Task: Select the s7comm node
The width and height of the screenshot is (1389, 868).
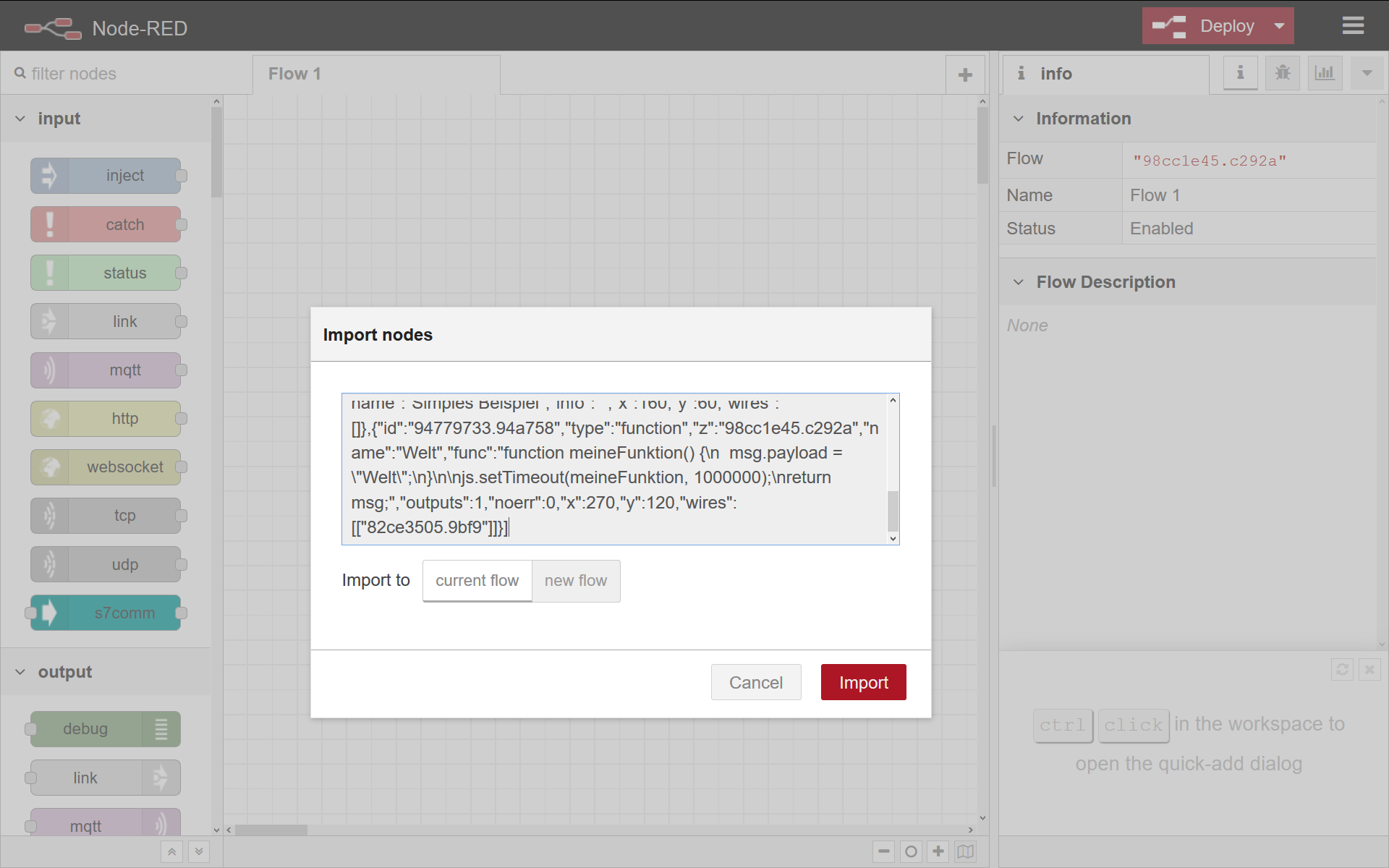Action: point(106,613)
